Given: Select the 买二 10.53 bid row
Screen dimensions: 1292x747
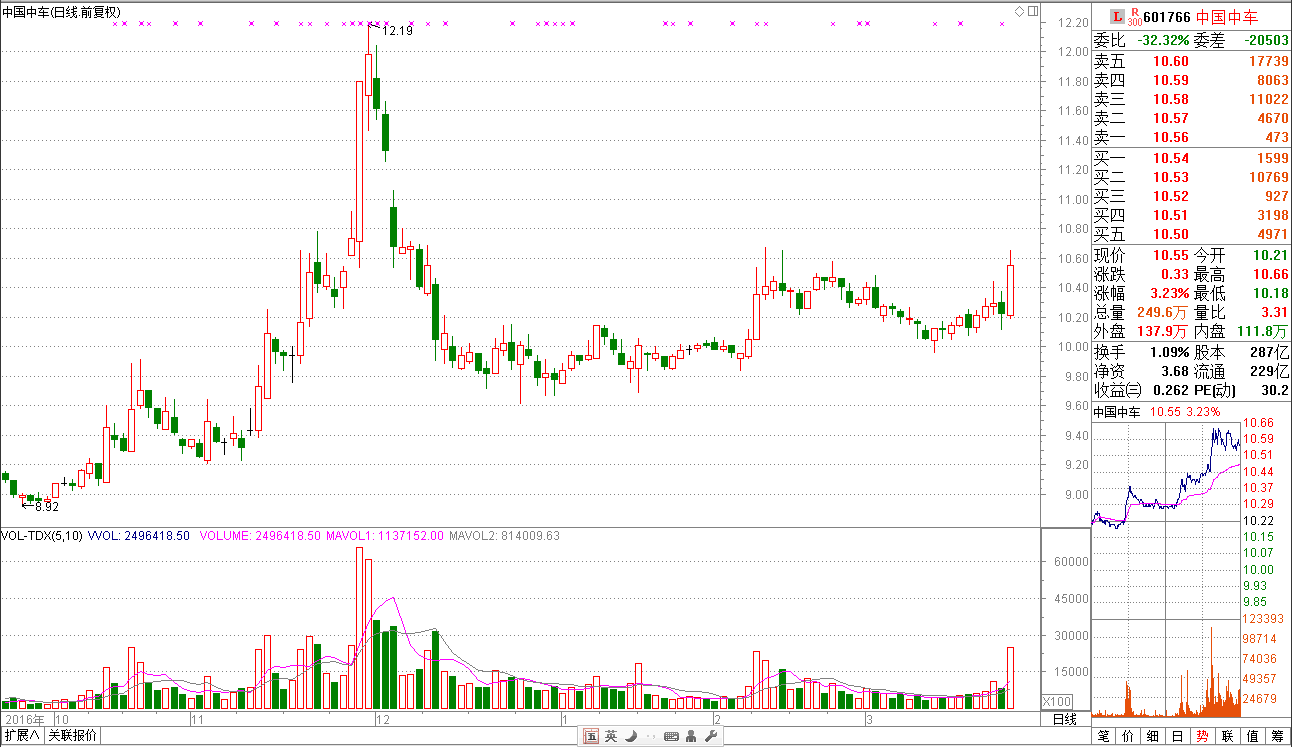Looking at the screenshot, I should point(1191,177).
